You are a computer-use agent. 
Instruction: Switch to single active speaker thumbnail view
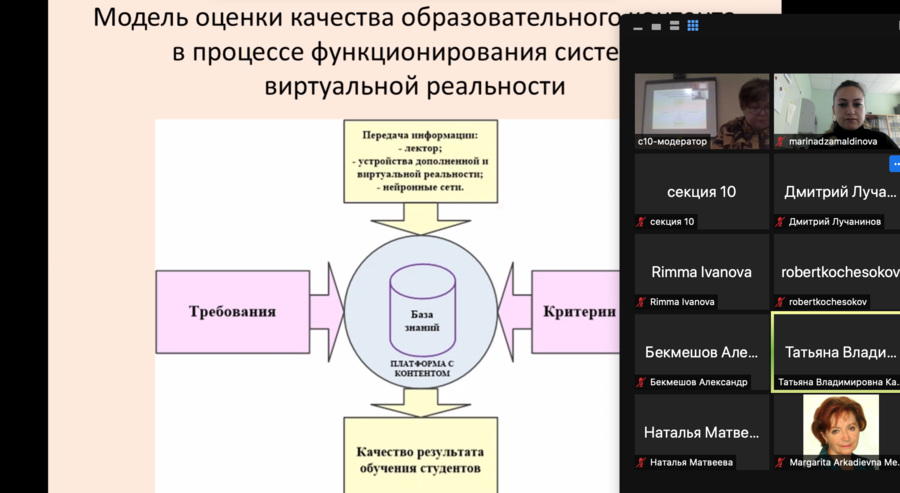654,26
